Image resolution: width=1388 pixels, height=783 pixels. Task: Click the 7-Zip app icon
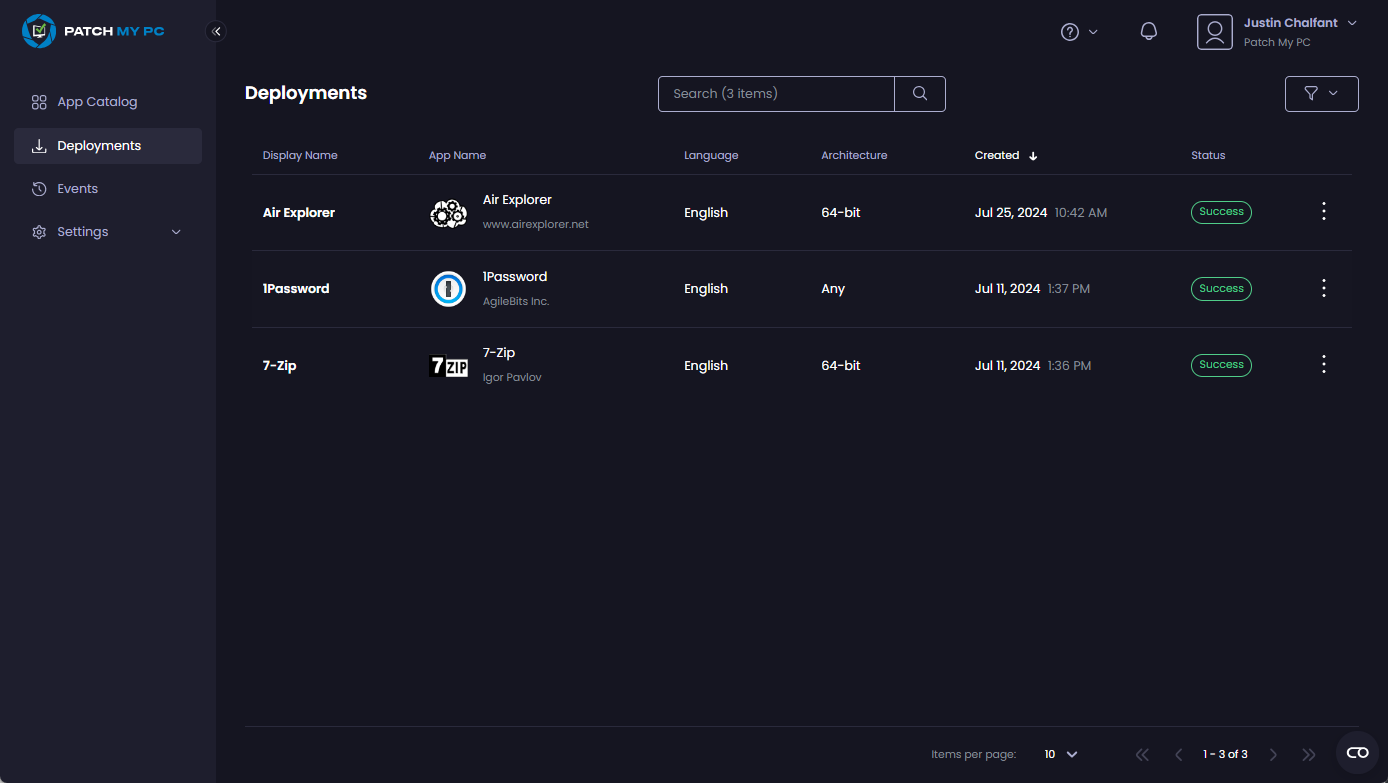[448, 365]
